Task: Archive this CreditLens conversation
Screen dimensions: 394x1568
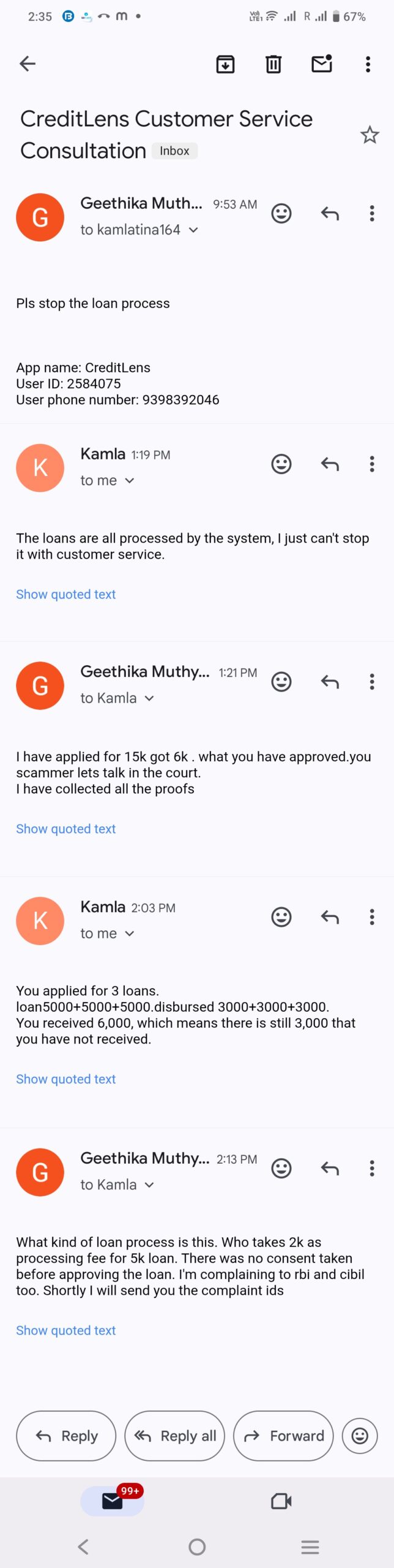Action: [x=226, y=64]
